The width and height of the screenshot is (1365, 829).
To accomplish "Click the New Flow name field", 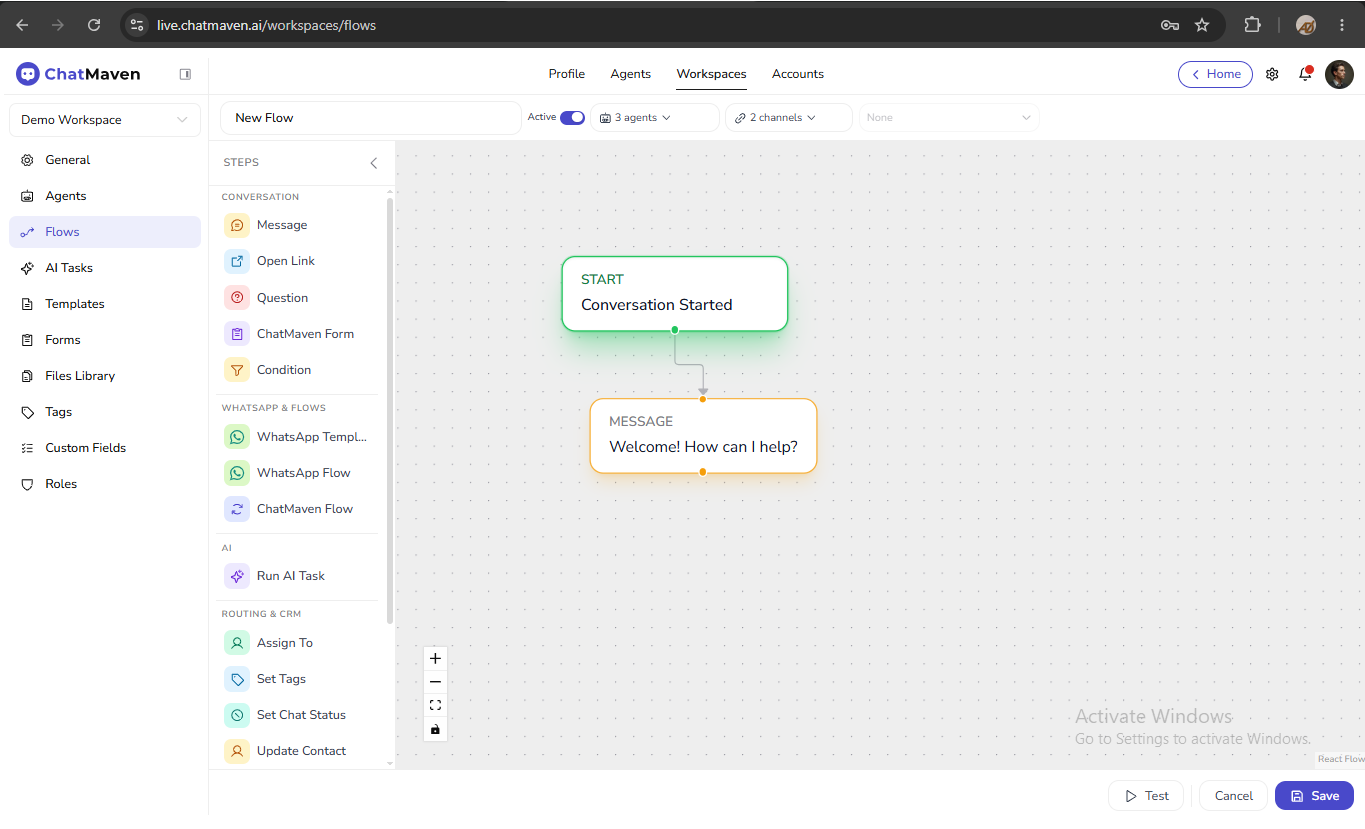I will click(371, 118).
